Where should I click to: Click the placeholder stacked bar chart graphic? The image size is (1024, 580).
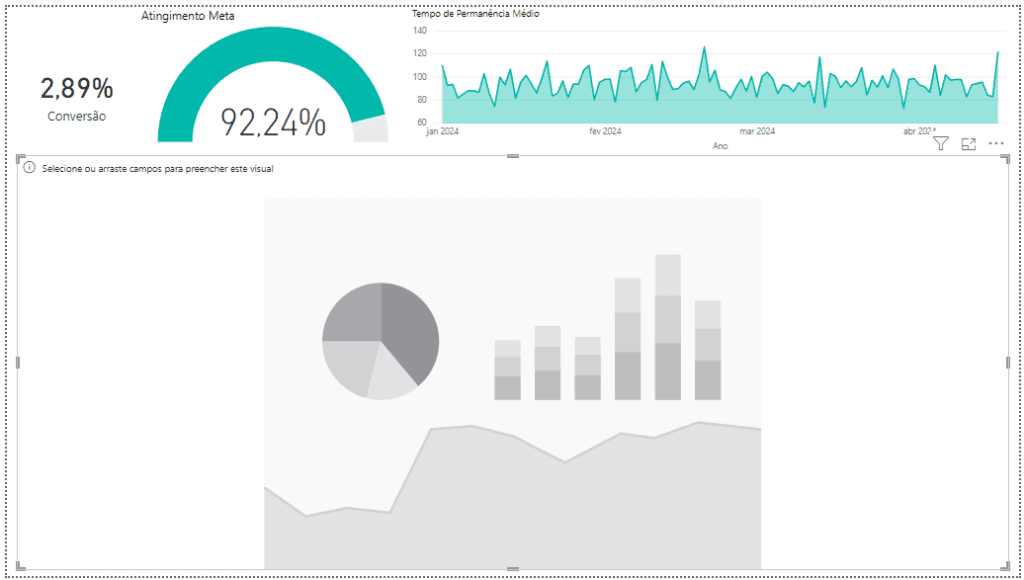[x=607, y=327]
